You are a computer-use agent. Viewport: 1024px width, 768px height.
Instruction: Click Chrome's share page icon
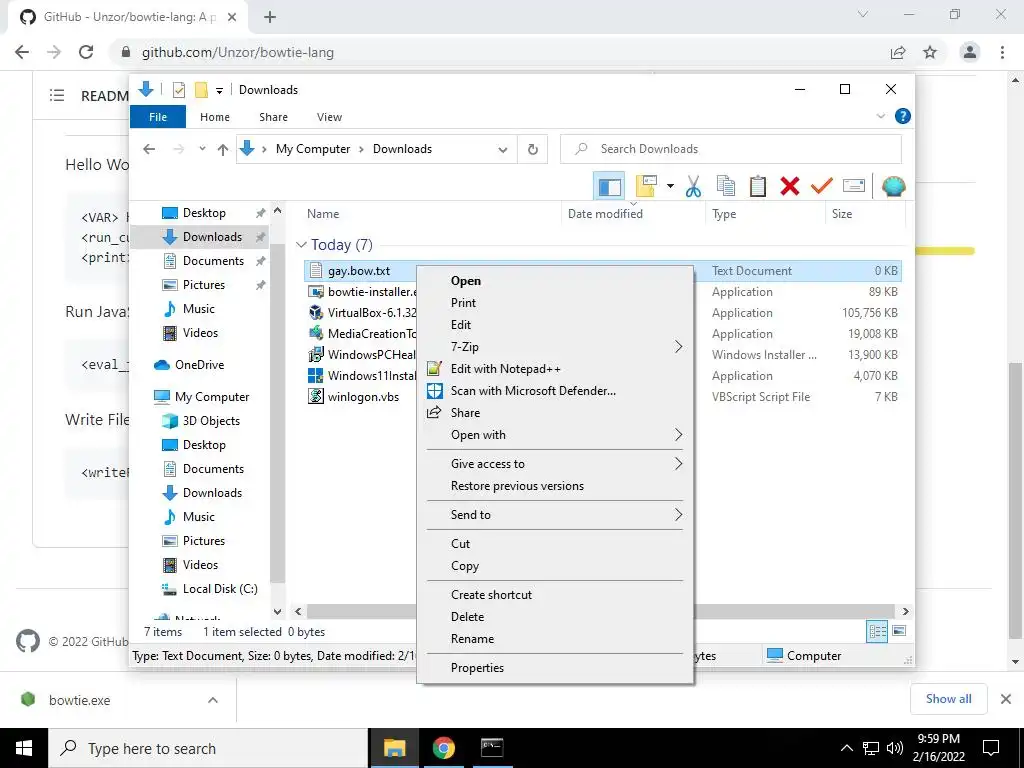(898, 52)
